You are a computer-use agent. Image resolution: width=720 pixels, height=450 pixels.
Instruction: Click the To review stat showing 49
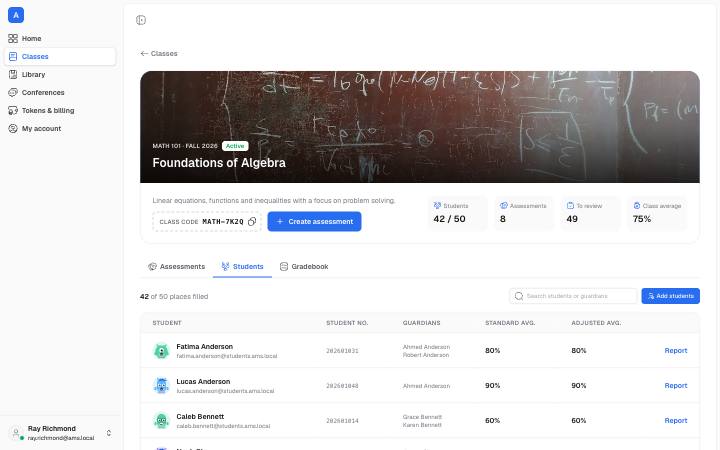[x=590, y=213]
